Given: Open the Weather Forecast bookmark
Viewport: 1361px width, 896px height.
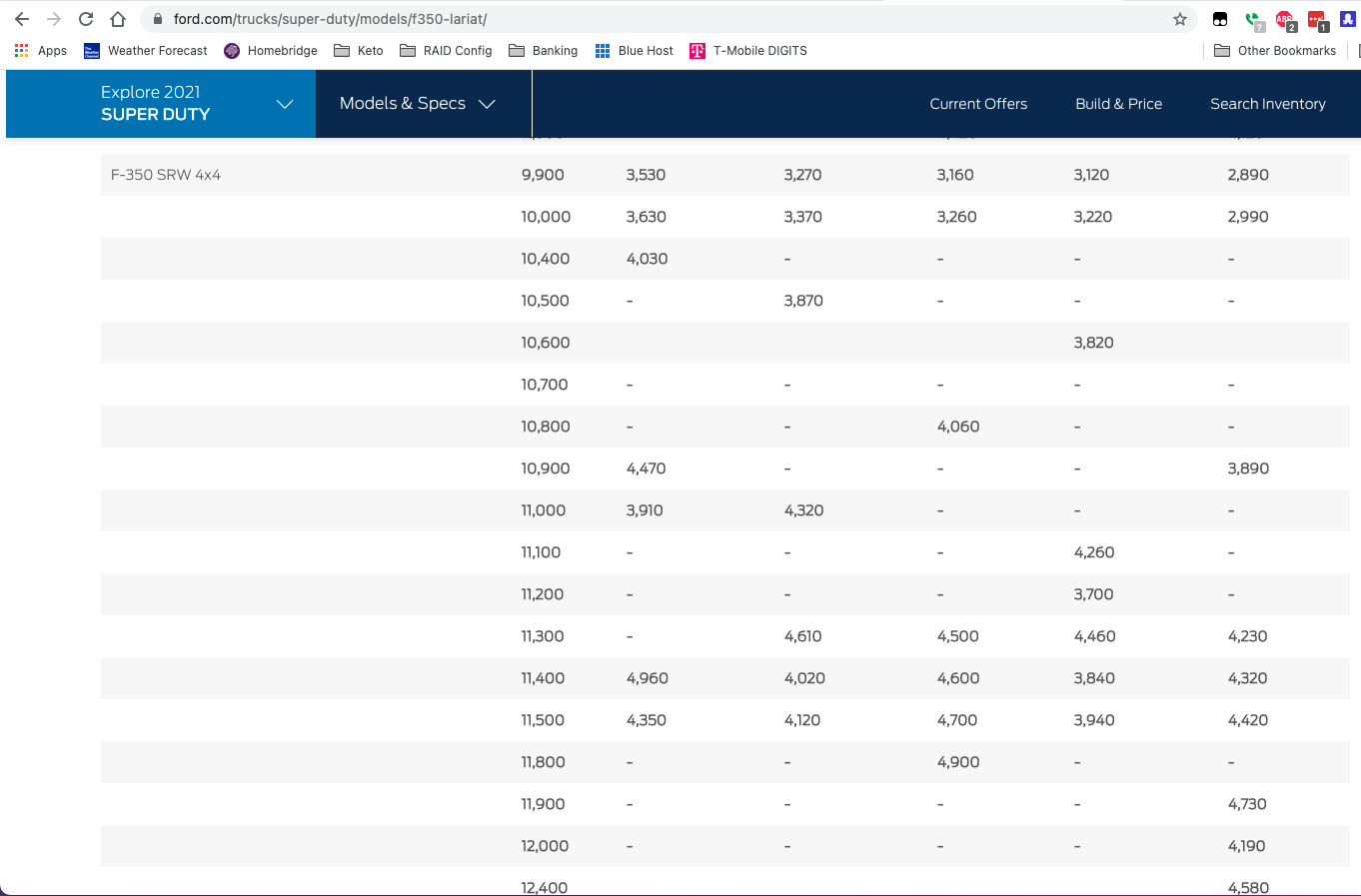Looking at the screenshot, I should 146,51.
